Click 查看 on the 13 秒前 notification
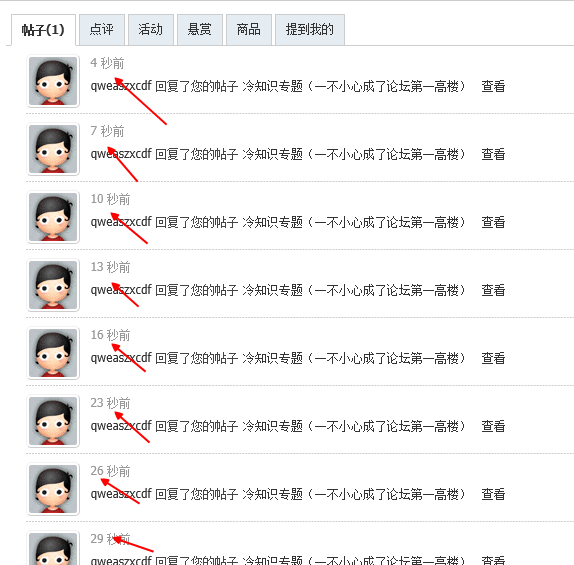 [x=493, y=290]
